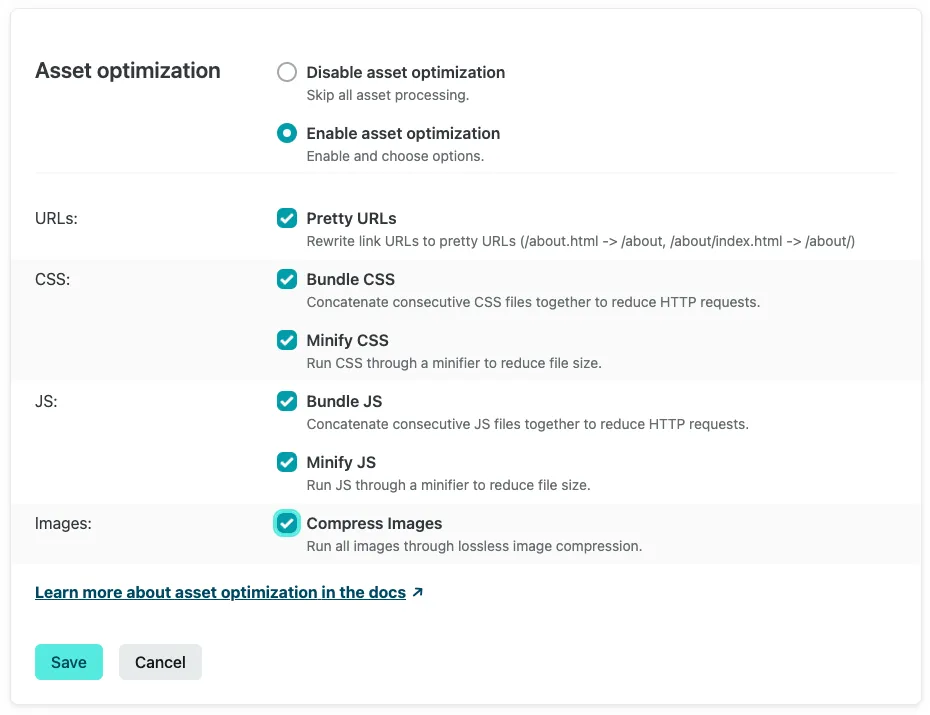This screenshot has width=930, height=715.
Task: Toggle the Bundle CSS checkbox
Action: coord(287,279)
